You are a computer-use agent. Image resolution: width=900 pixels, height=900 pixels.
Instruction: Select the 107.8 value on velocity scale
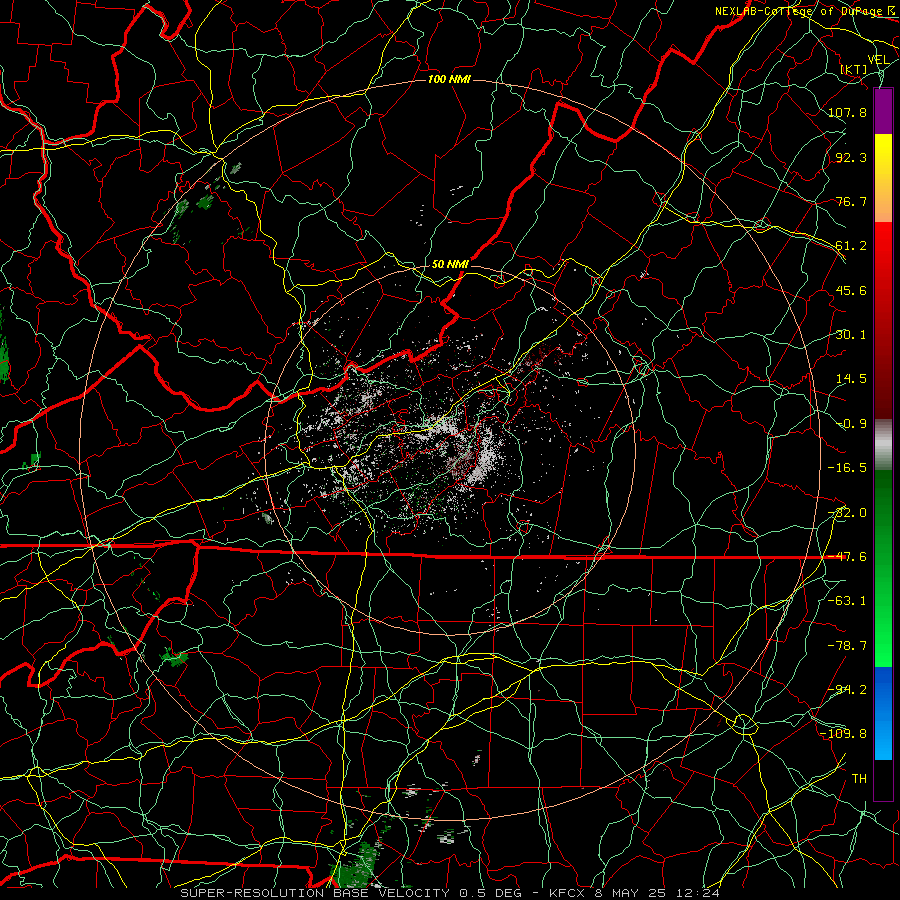click(x=847, y=112)
